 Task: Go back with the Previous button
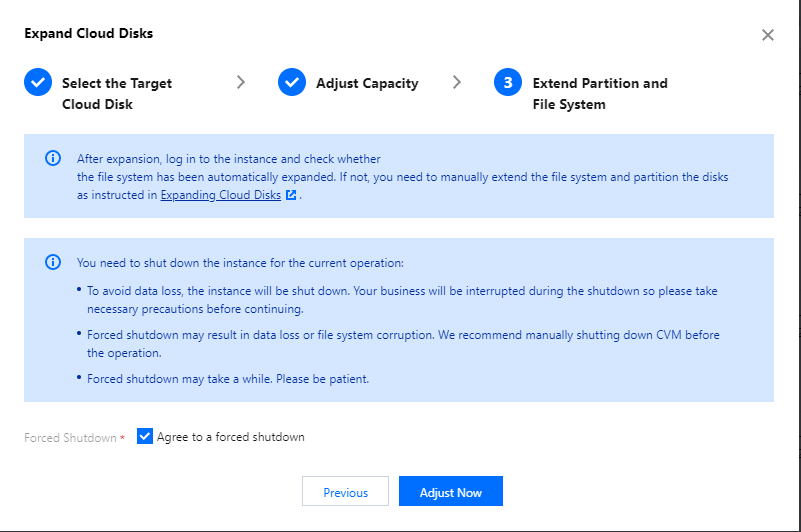(345, 491)
